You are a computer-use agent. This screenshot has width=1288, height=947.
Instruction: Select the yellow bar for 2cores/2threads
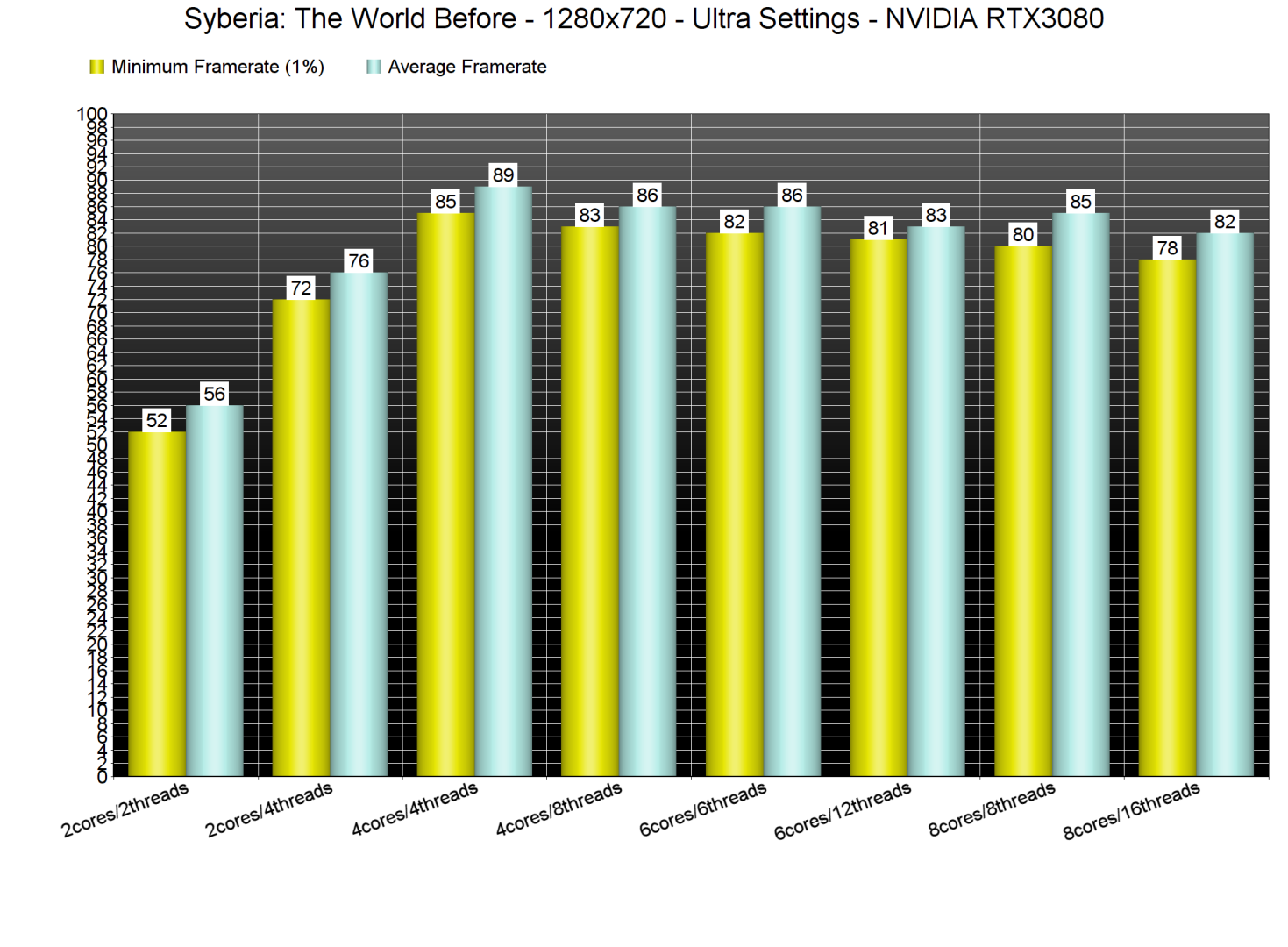(x=157, y=603)
